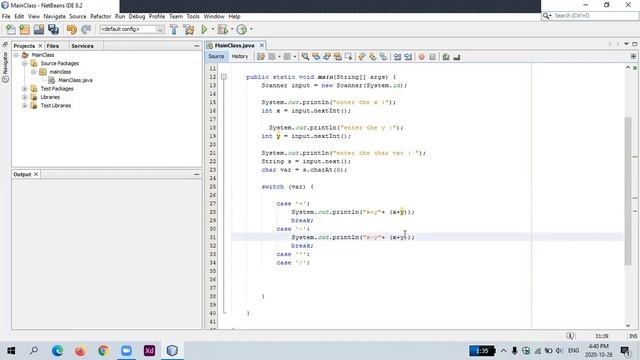Collapse the Source Packages node
Viewport: 640px width, 360px height.
pyautogui.click(x=25, y=63)
